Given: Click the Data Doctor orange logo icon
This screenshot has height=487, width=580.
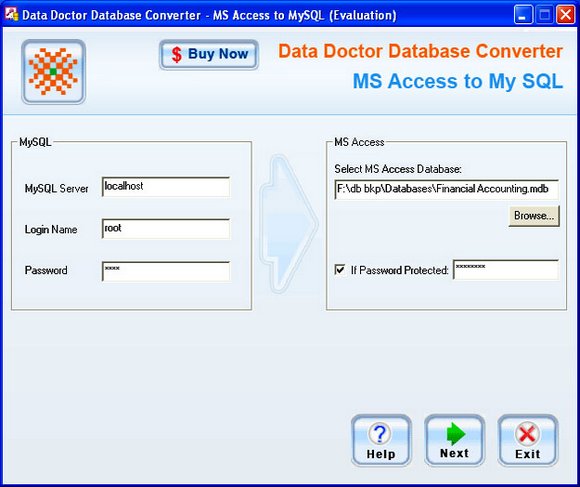Looking at the screenshot, I should 54,72.
